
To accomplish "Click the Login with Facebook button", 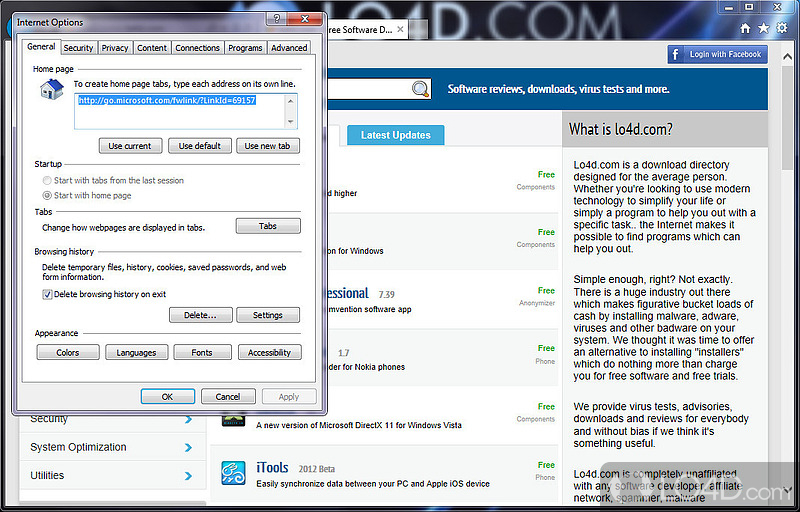I will 717,54.
